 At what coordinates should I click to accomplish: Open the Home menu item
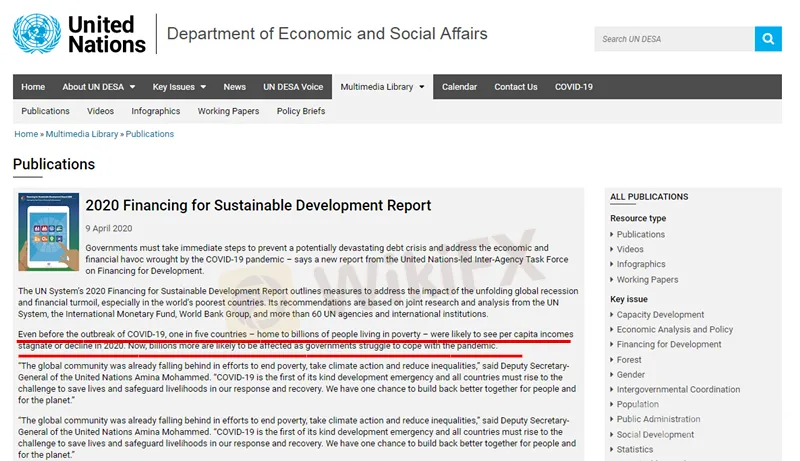(x=33, y=87)
